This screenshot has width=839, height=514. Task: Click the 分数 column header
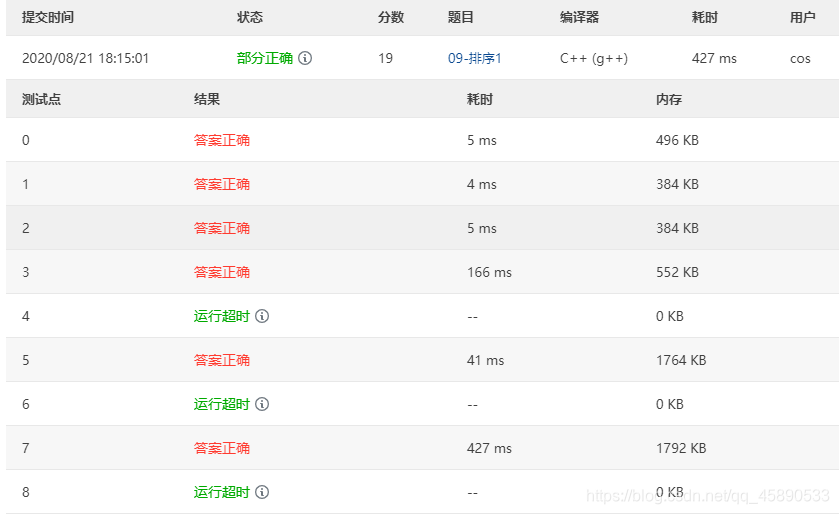[391, 17]
